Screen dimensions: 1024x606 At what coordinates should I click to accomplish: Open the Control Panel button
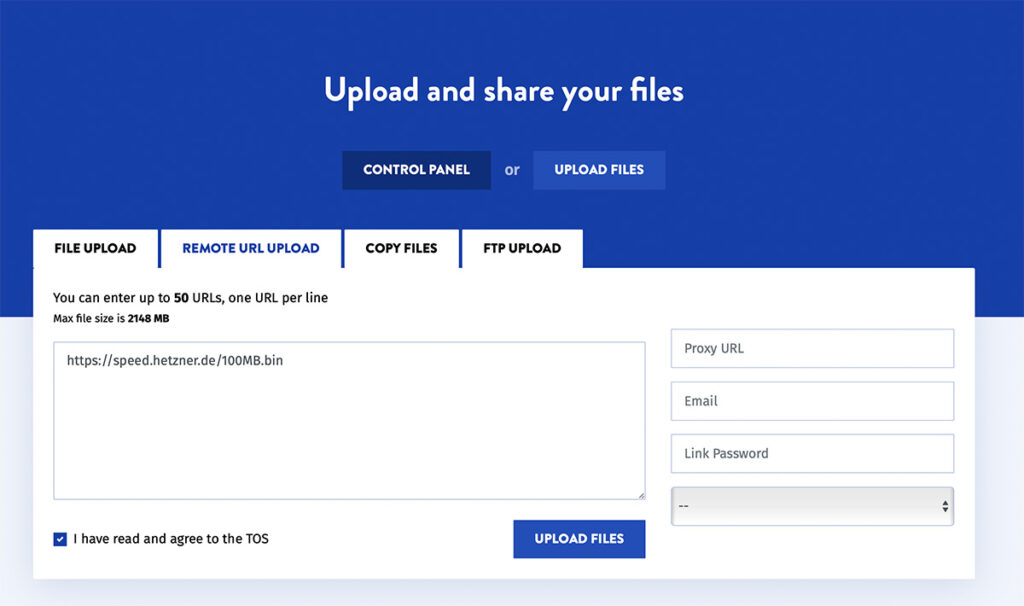coord(416,170)
